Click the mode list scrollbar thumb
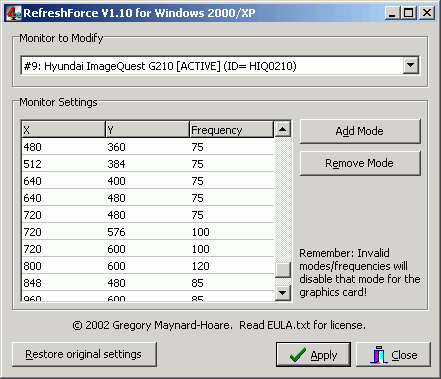This screenshot has width=441, height=379. (283, 270)
